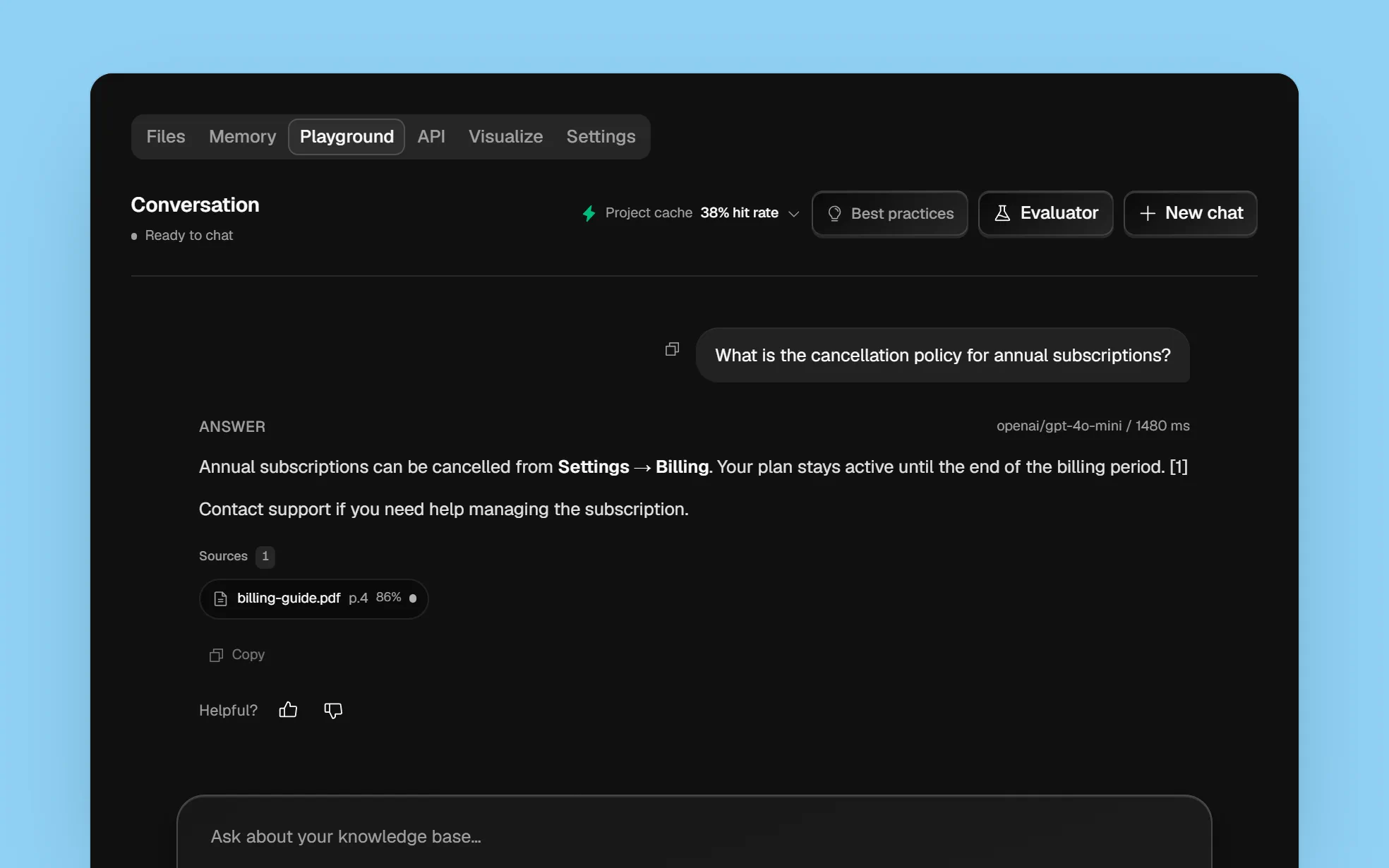1389x868 pixels.
Task: Mark the answer helpful with thumbs up
Action: click(288, 710)
